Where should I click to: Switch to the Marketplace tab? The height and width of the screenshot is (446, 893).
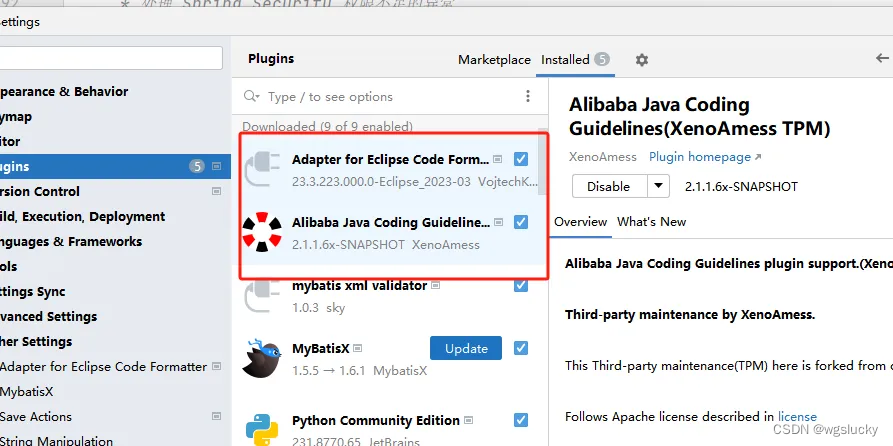494,60
